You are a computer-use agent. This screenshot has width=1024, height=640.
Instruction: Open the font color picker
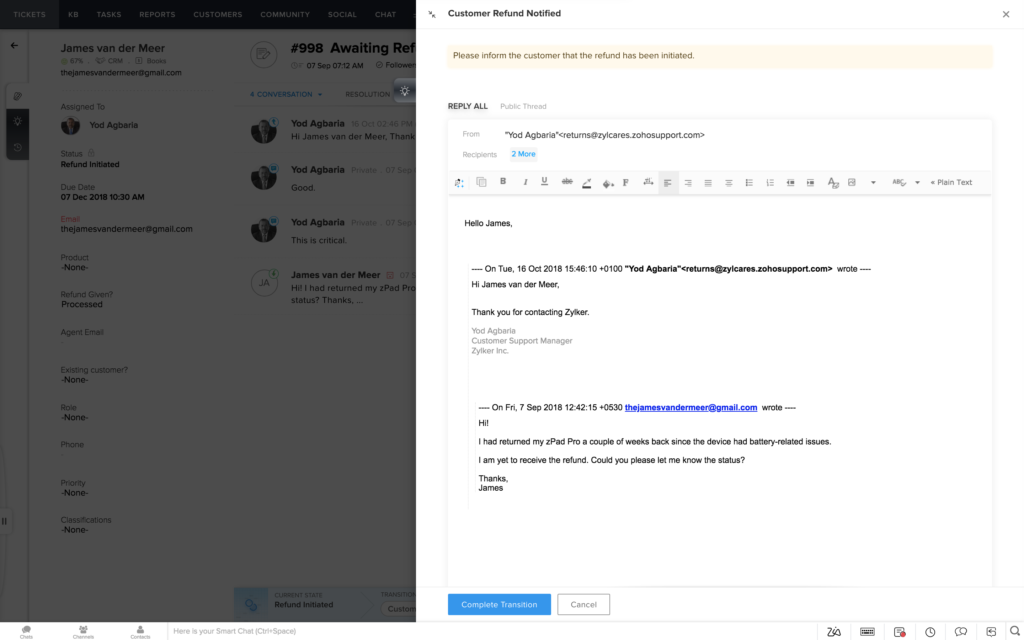[x=586, y=183]
